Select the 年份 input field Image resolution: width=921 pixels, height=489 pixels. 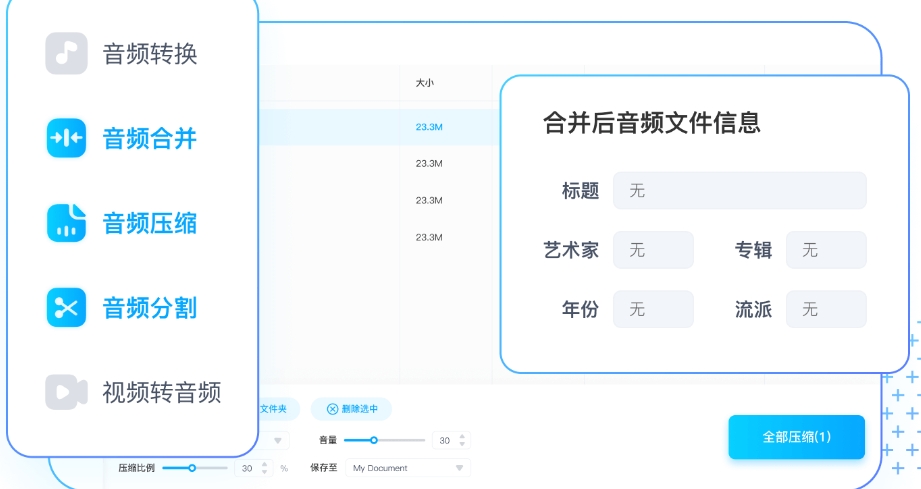[653, 309]
